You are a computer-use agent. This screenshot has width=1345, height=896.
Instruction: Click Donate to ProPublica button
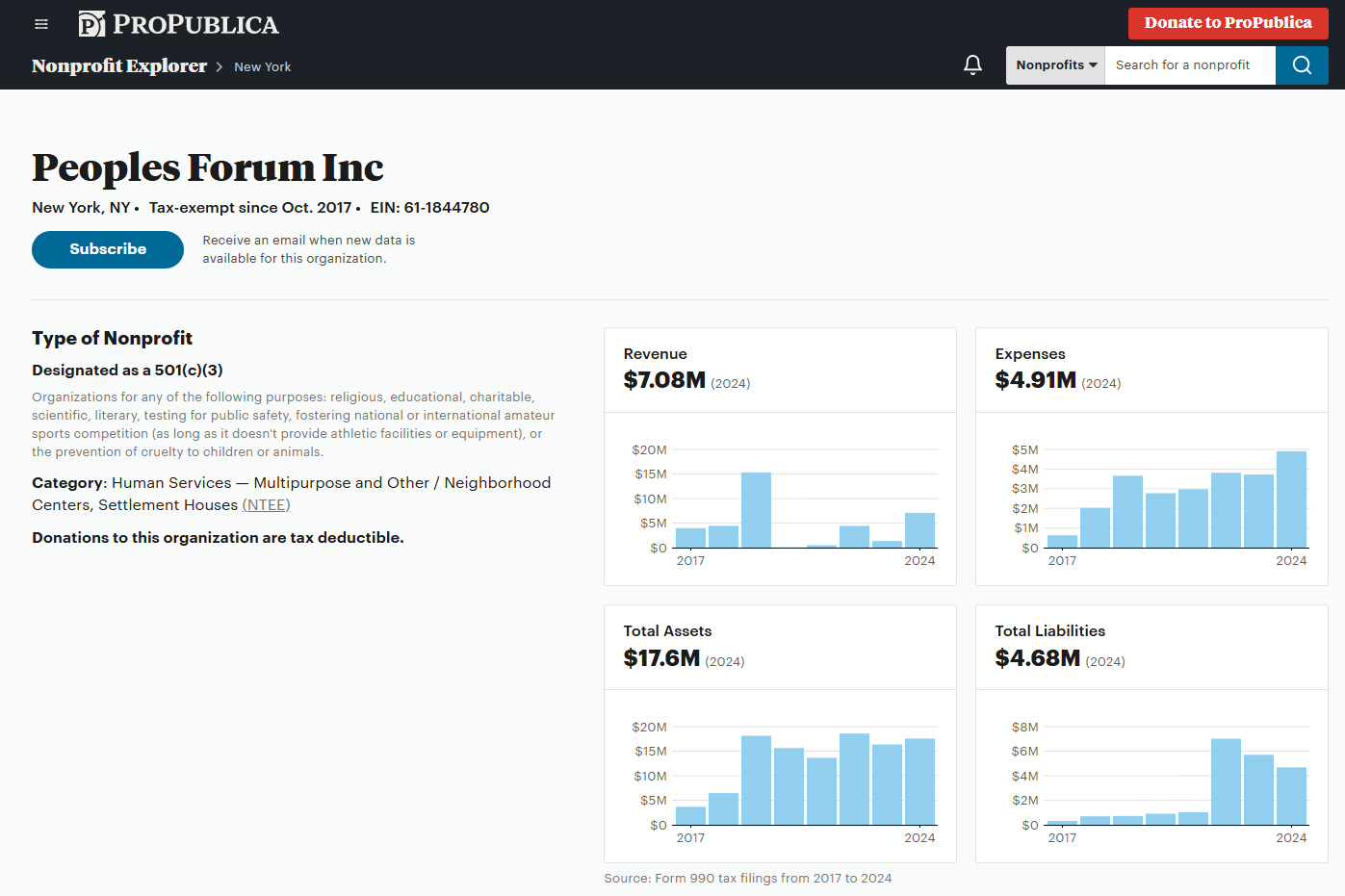[x=1229, y=23]
